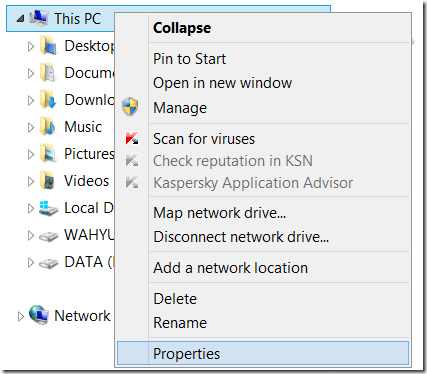Select the Pictures label in the tree

pyautogui.click(x=89, y=154)
